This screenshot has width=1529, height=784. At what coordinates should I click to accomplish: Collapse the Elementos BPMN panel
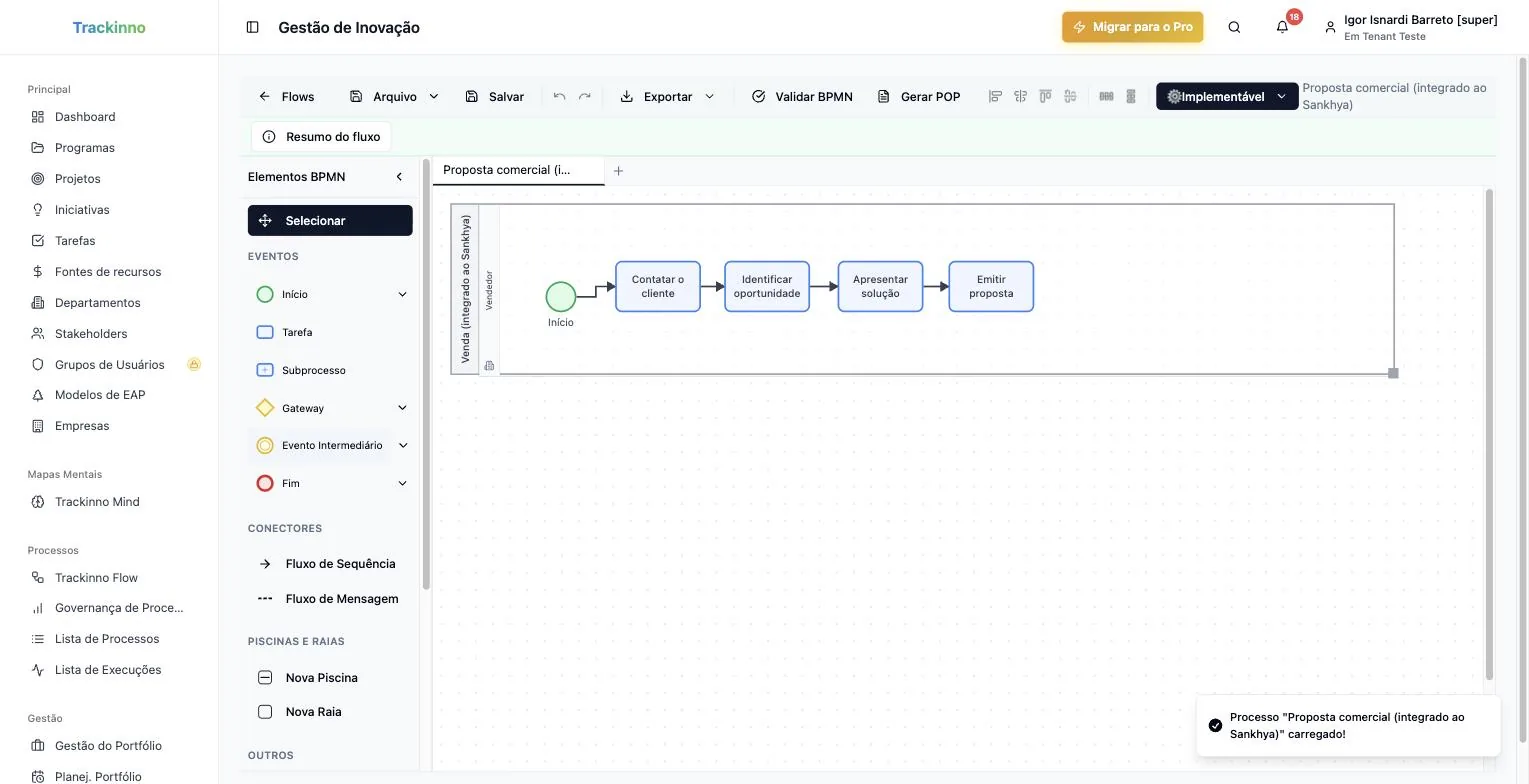click(x=399, y=177)
